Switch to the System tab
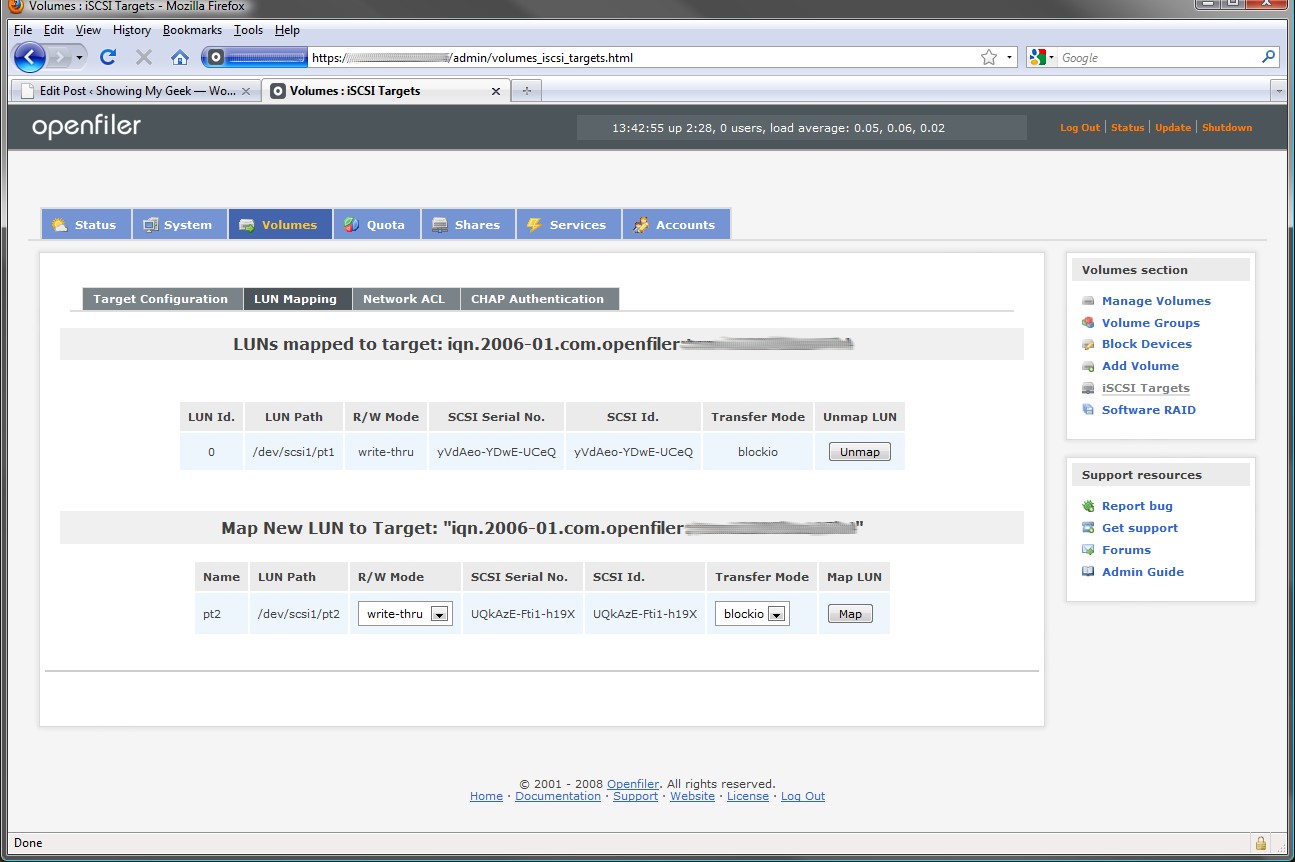Viewport: 1295px width, 862px height. [179, 224]
